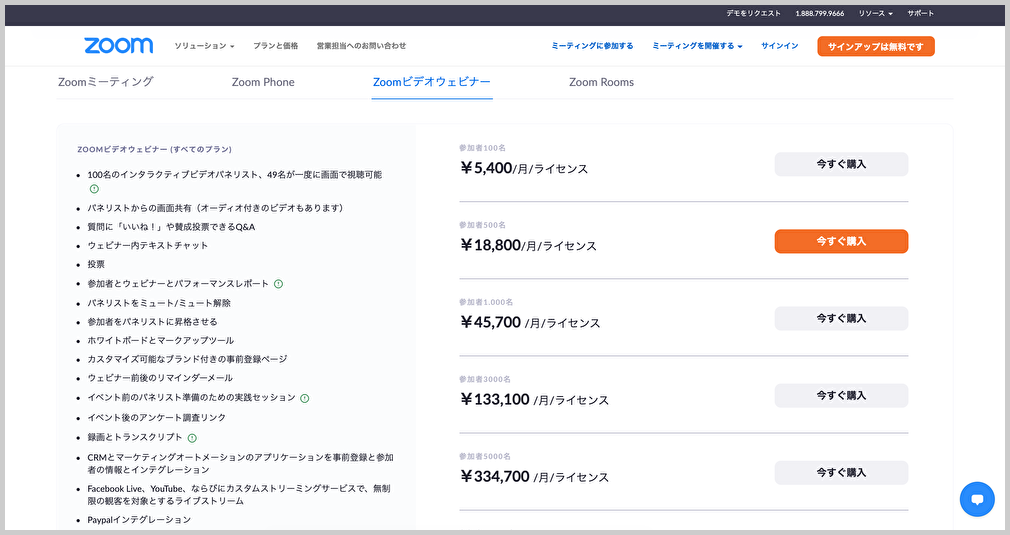Image resolution: width=1010 pixels, height=535 pixels.
Task: Click the 参加者1,000名 label
Action: click(x=486, y=303)
